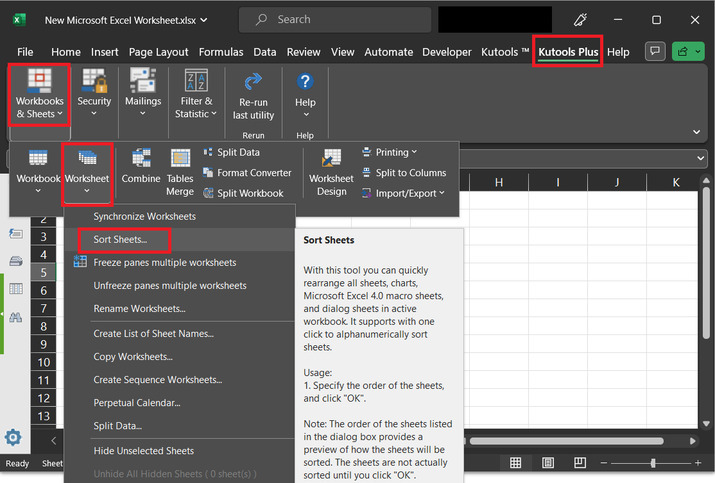Image resolution: width=715 pixels, height=483 pixels.
Task: Switch to Normal view in status bar
Action: 516,463
